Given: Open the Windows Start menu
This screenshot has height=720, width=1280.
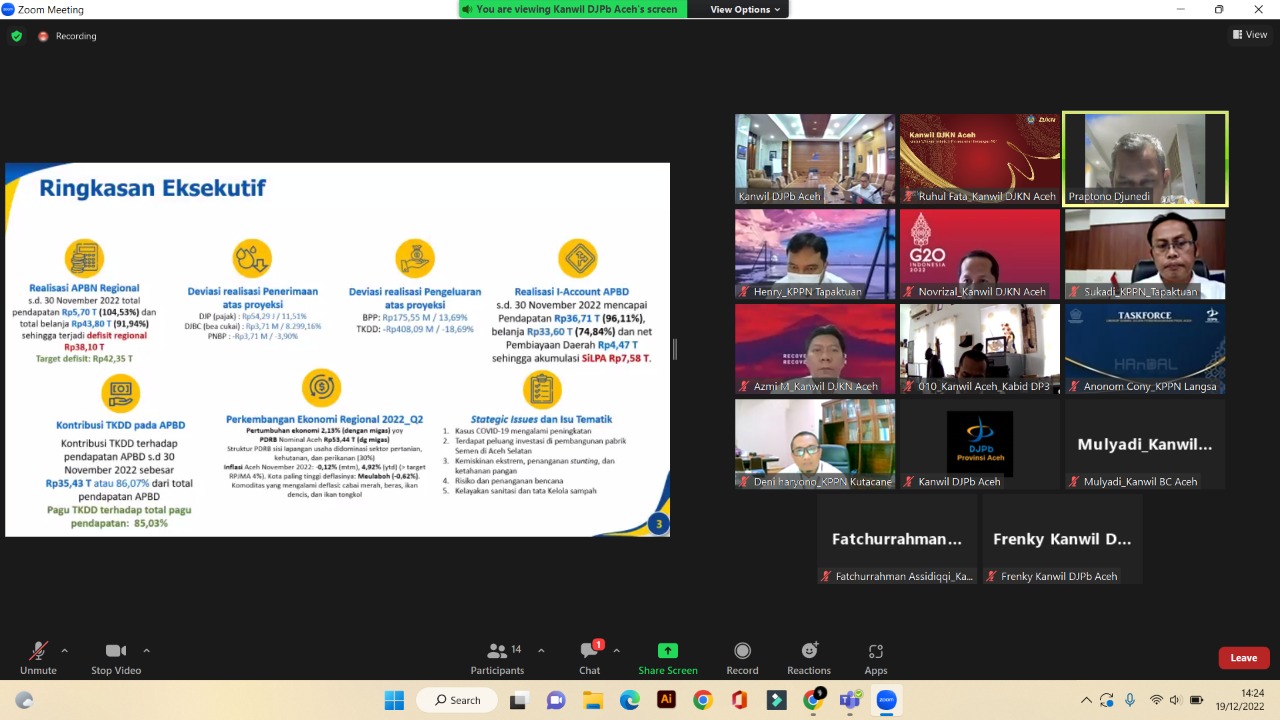Looking at the screenshot, I should [x=394, y=700].
